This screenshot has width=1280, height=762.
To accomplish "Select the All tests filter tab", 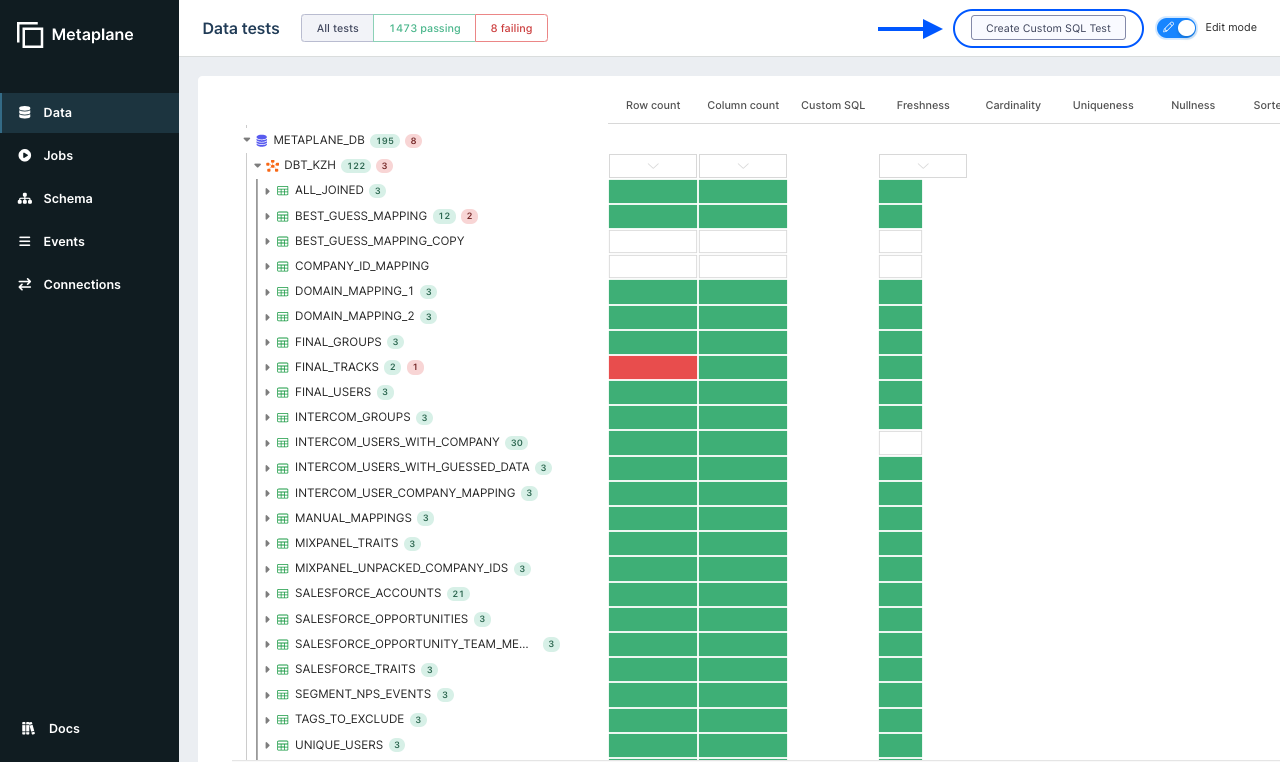I will [338, 28].
